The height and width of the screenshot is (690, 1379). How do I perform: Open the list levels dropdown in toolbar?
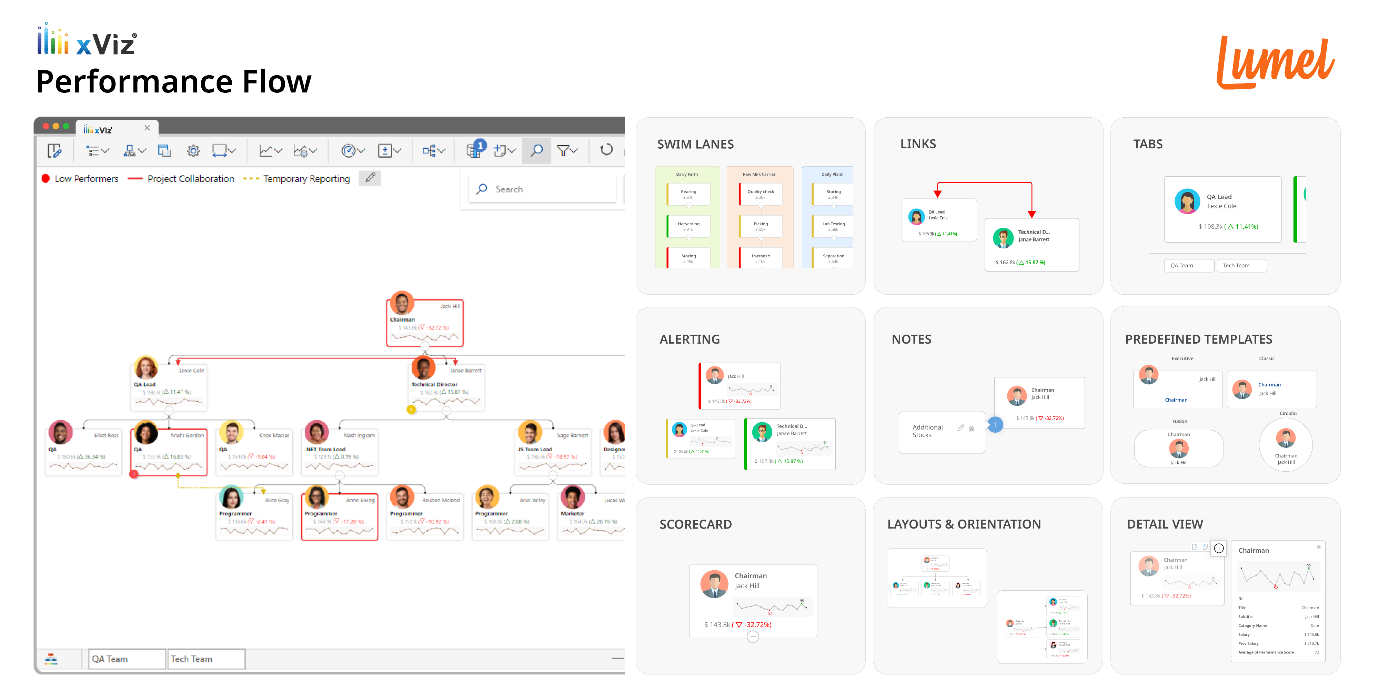[97, 150]
